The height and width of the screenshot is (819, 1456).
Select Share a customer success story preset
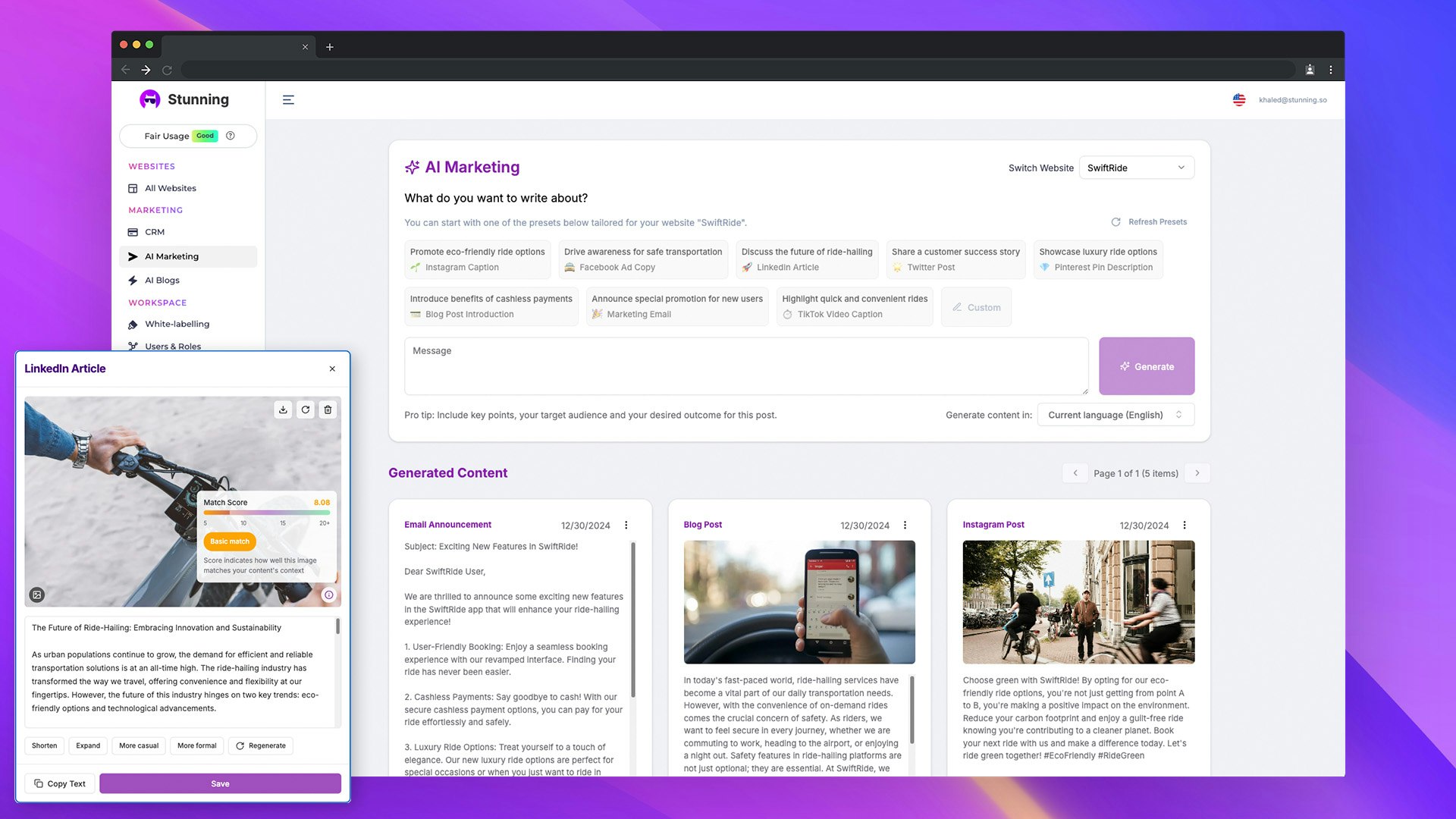pyautogui.click(x=955, y=259)
